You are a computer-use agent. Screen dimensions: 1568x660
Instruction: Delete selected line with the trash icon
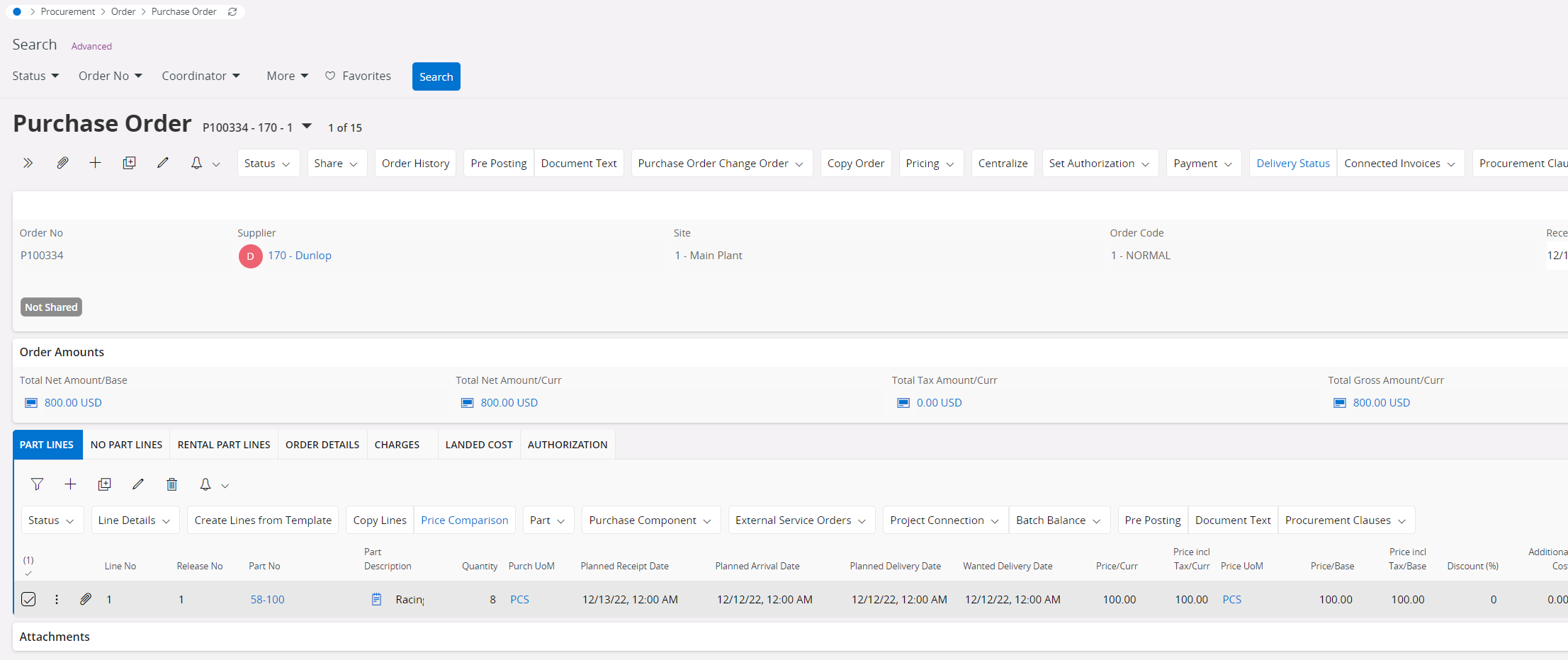tap(171, 484)
